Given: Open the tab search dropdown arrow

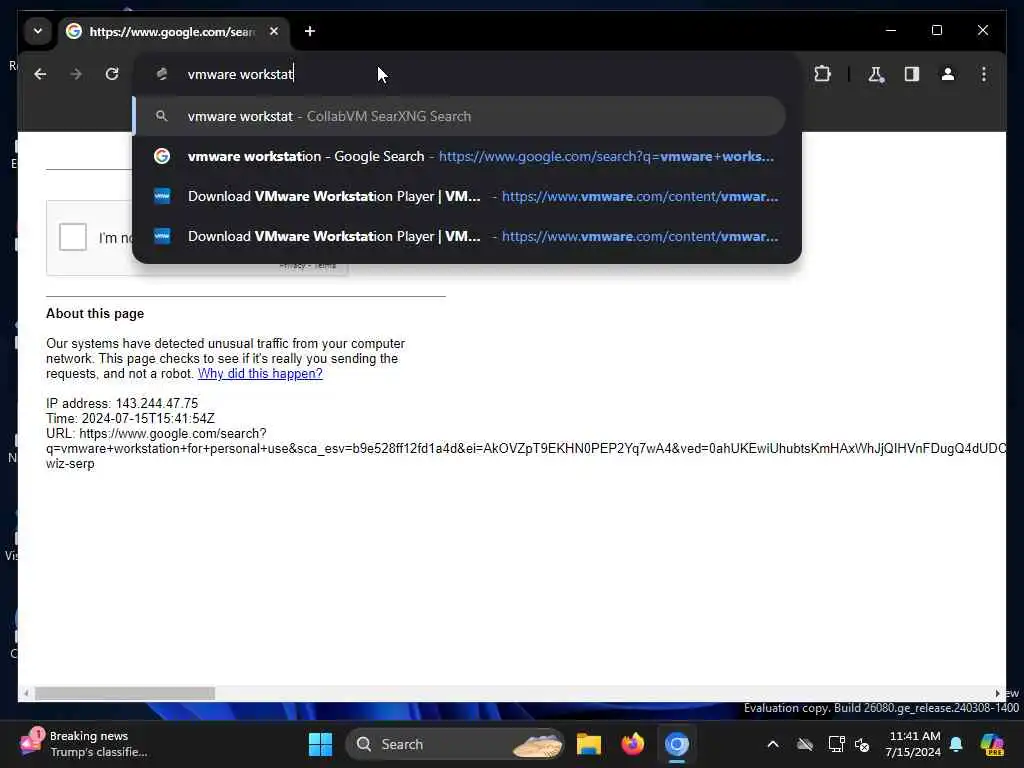Looking at the screenshot, I should point(38,31).
